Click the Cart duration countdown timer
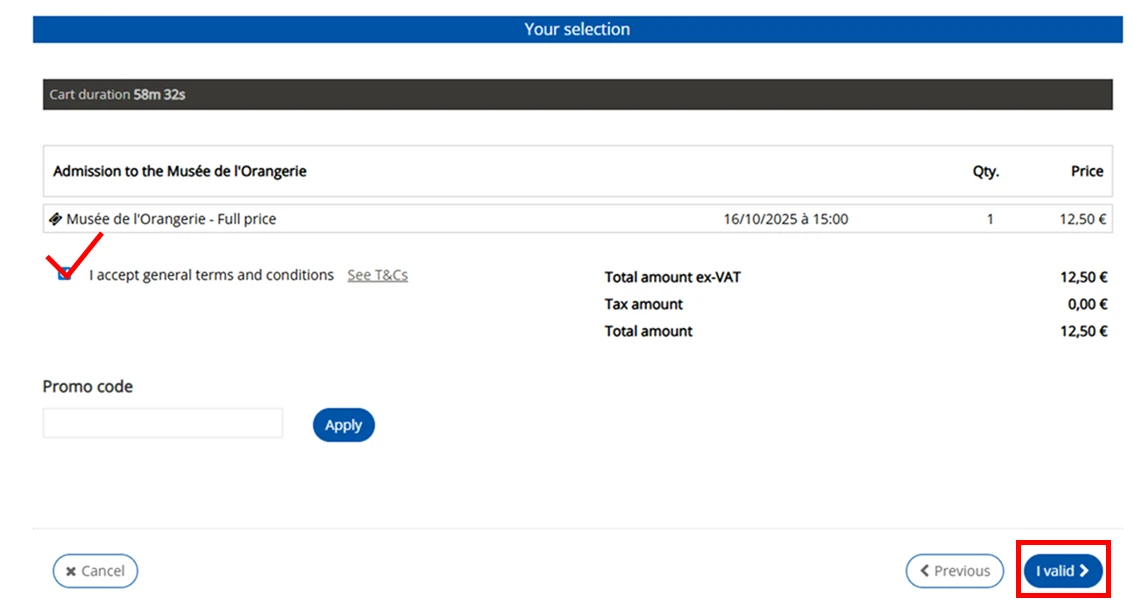Viewport: 1134px width, 605px height. (160, 95)
